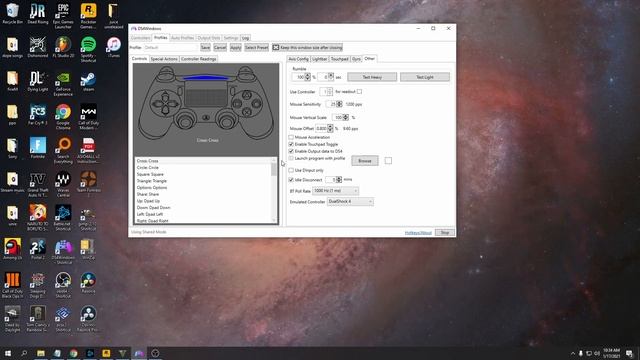The image size is (640, 360).
Task: Open the Lightbar tab
Action: pos(319,59)
